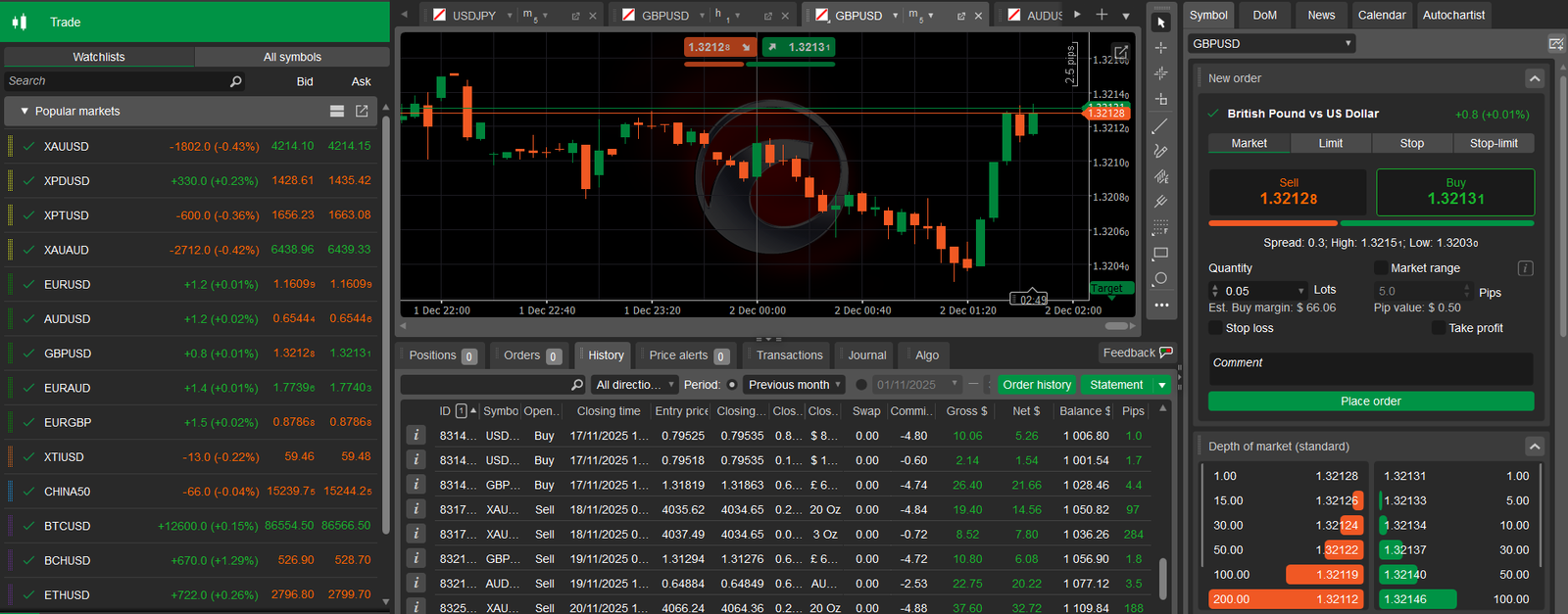1568x614 pixels.
Task: Collapse the Popular markets watchlist
Action: 24,112
